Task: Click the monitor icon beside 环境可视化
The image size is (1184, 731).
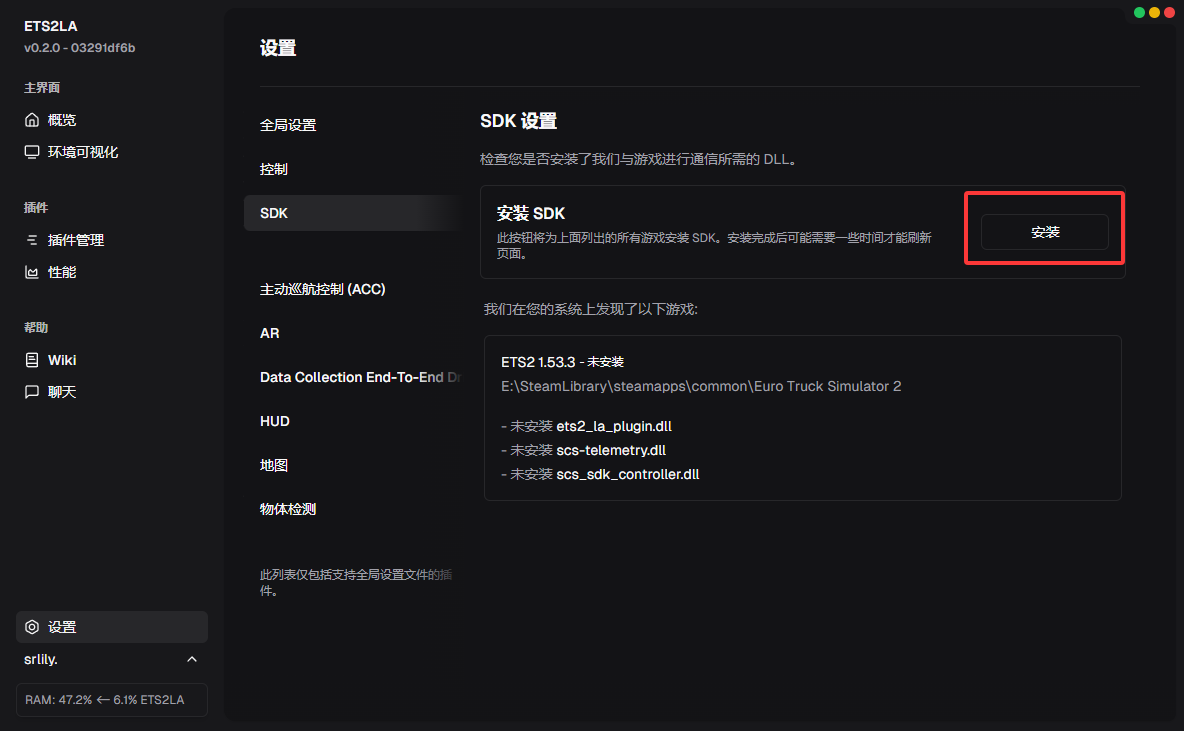Action: [x=32, y=152]
